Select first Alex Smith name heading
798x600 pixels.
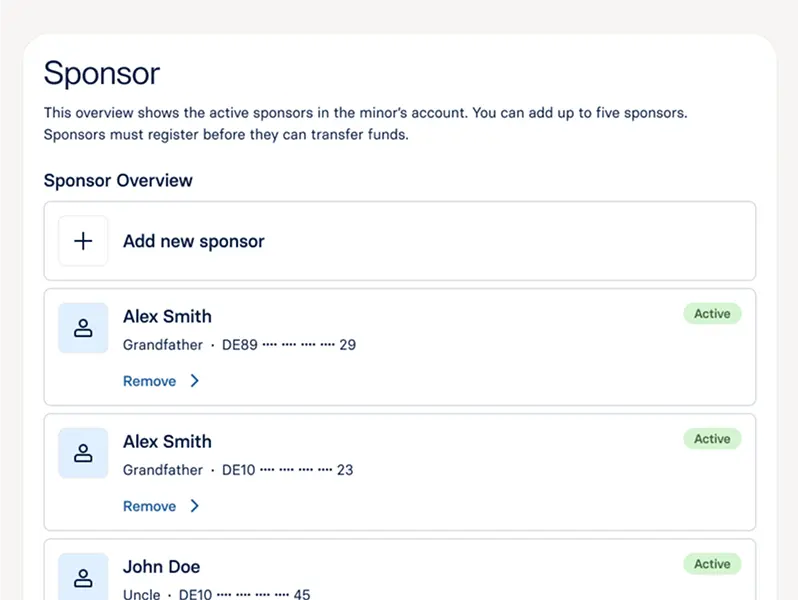pyautogui.click(x=167, y=316)
